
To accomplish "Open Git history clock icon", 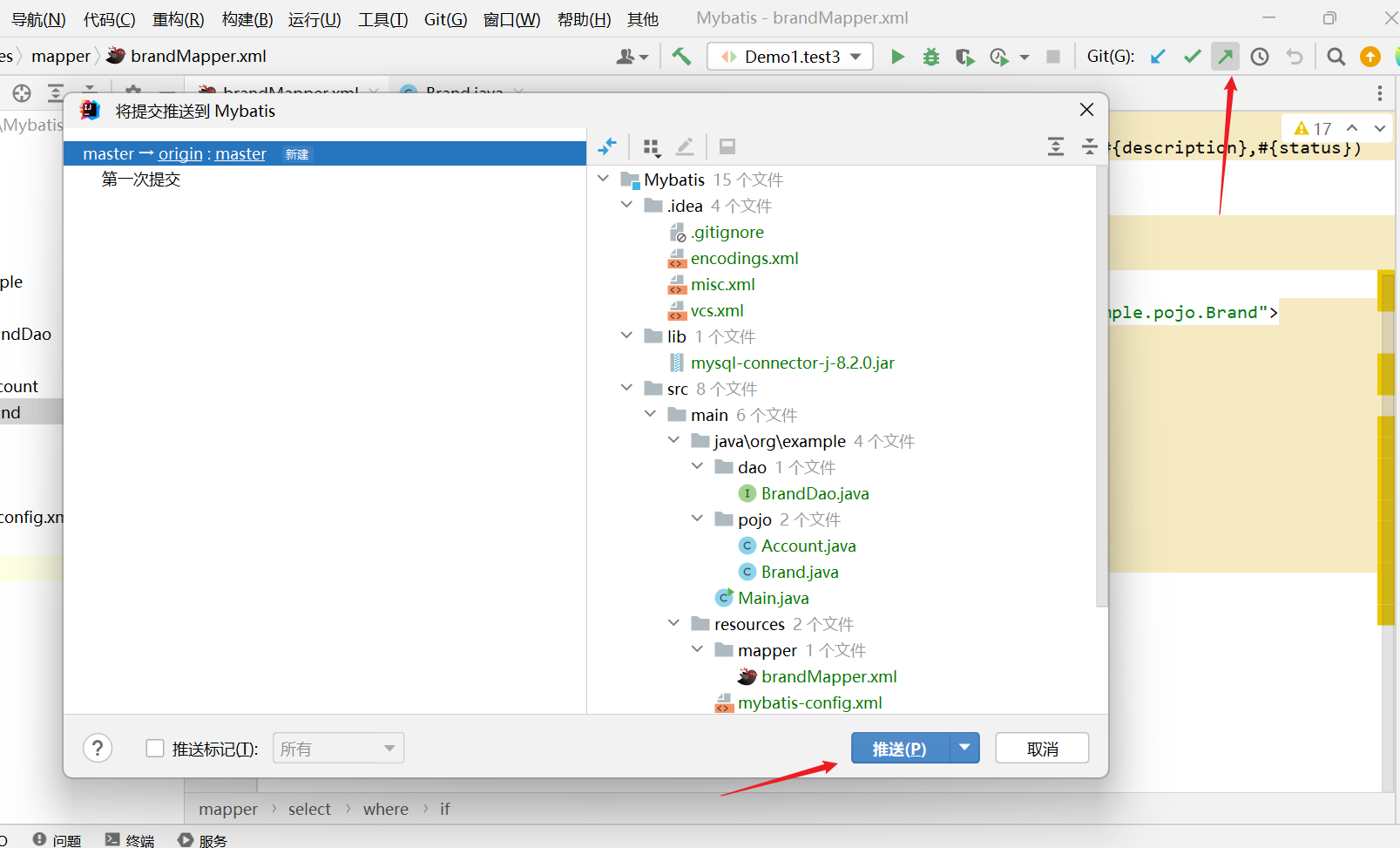I will pos(1260,57).
